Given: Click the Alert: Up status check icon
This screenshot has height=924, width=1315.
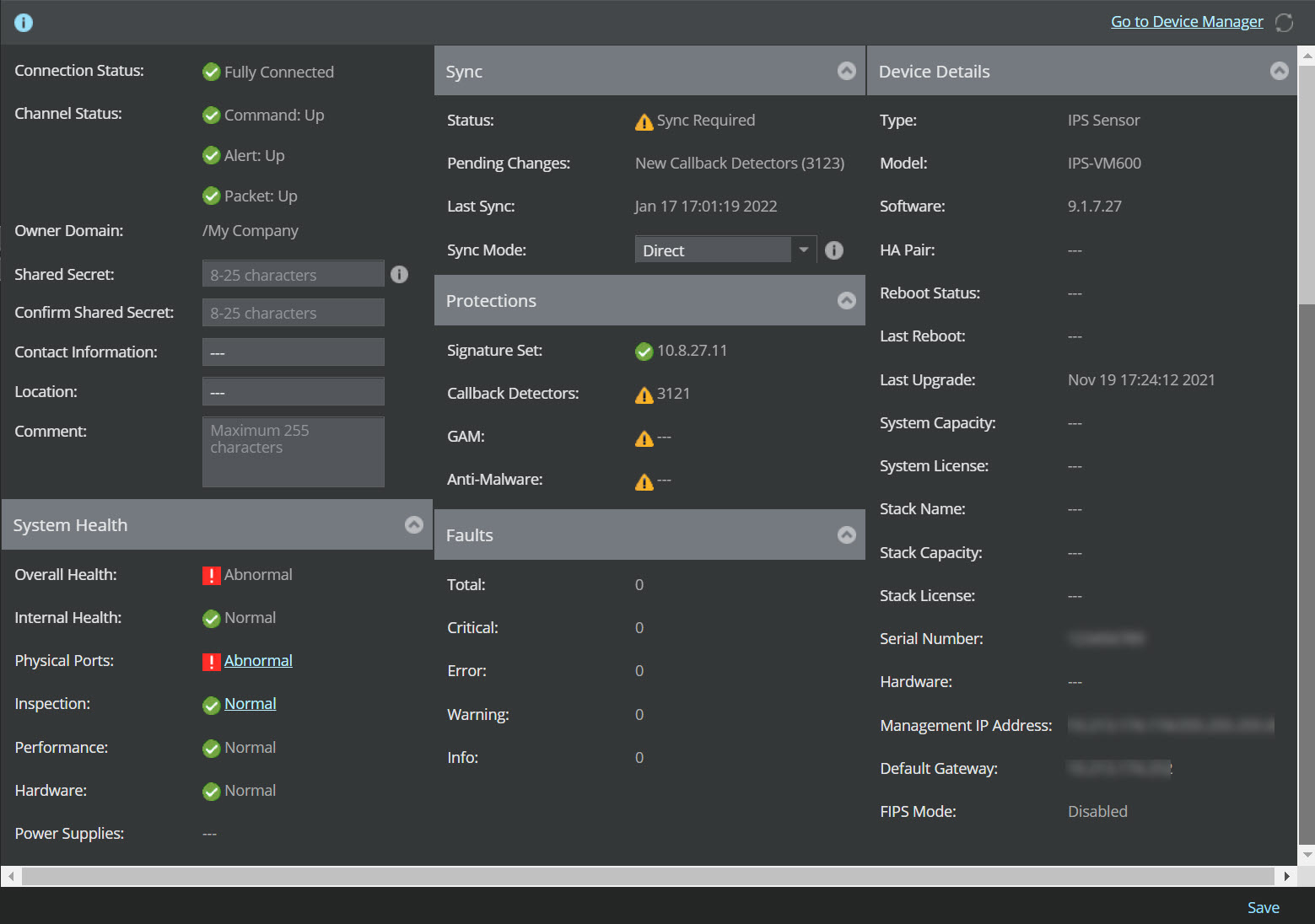Looking at the screenshot, I should pos(212,155).
